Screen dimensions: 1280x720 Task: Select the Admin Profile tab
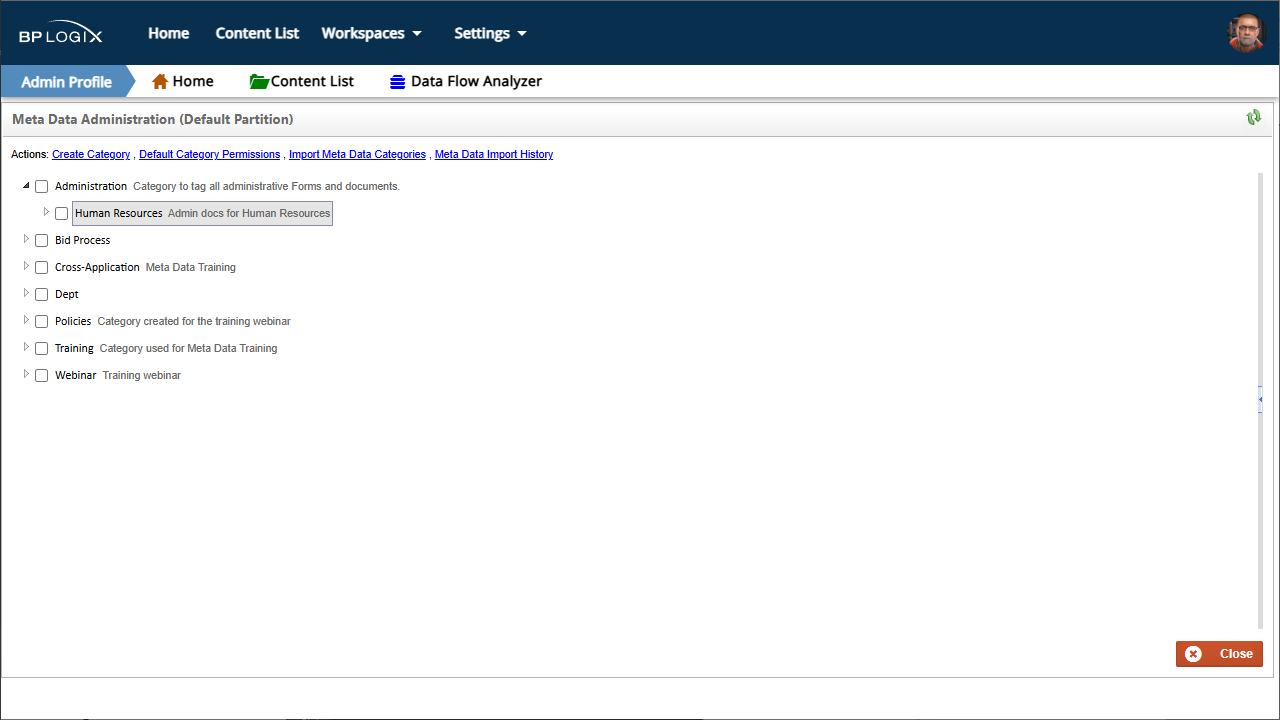click(66, 81)
